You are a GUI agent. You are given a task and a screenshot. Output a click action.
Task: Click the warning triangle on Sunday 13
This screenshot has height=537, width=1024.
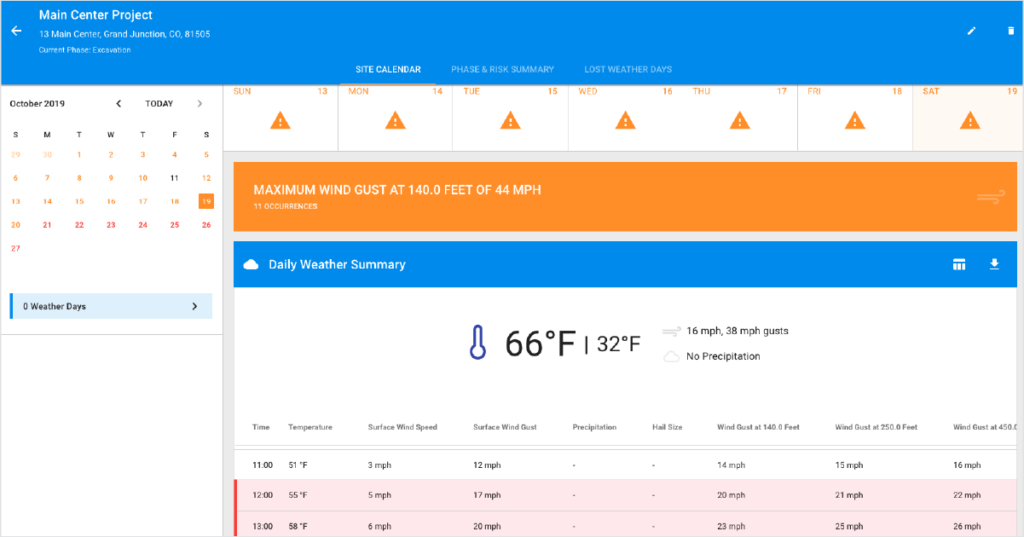click(280, 120)
